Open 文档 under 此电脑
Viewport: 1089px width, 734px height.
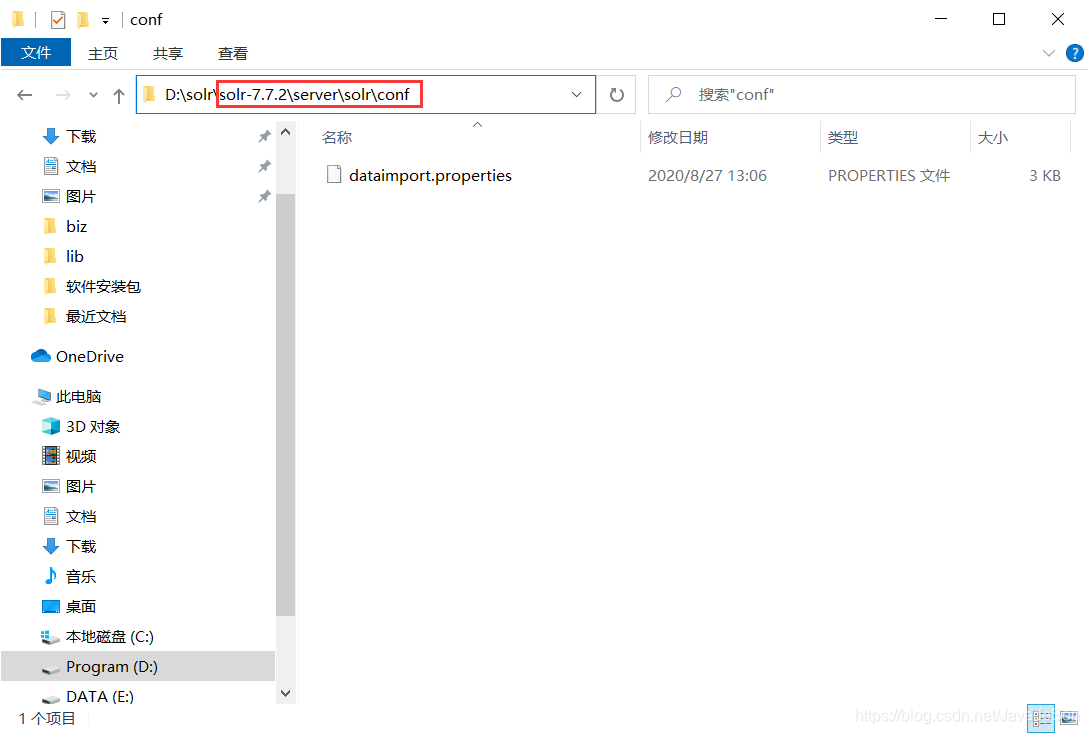pyautogui.click(x=81, y=517)
